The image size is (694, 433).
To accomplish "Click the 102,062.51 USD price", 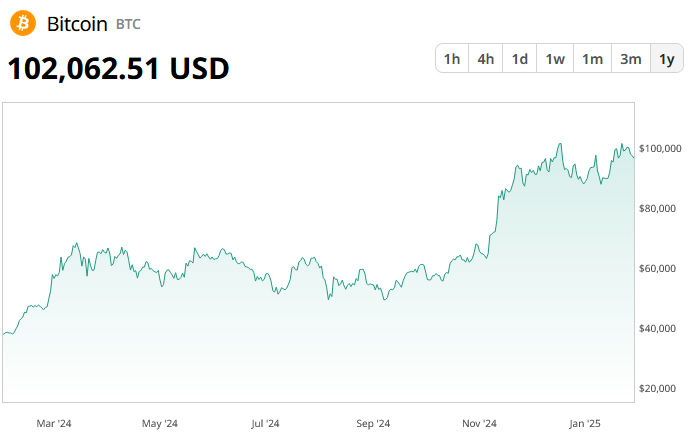I will coord(119,69).
